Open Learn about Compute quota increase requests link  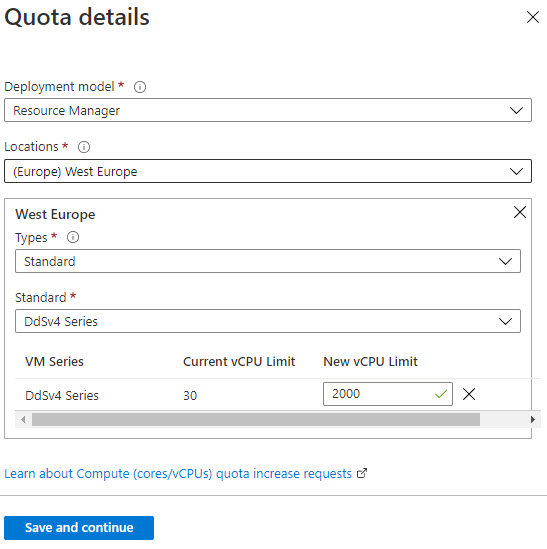click(178, 473)
